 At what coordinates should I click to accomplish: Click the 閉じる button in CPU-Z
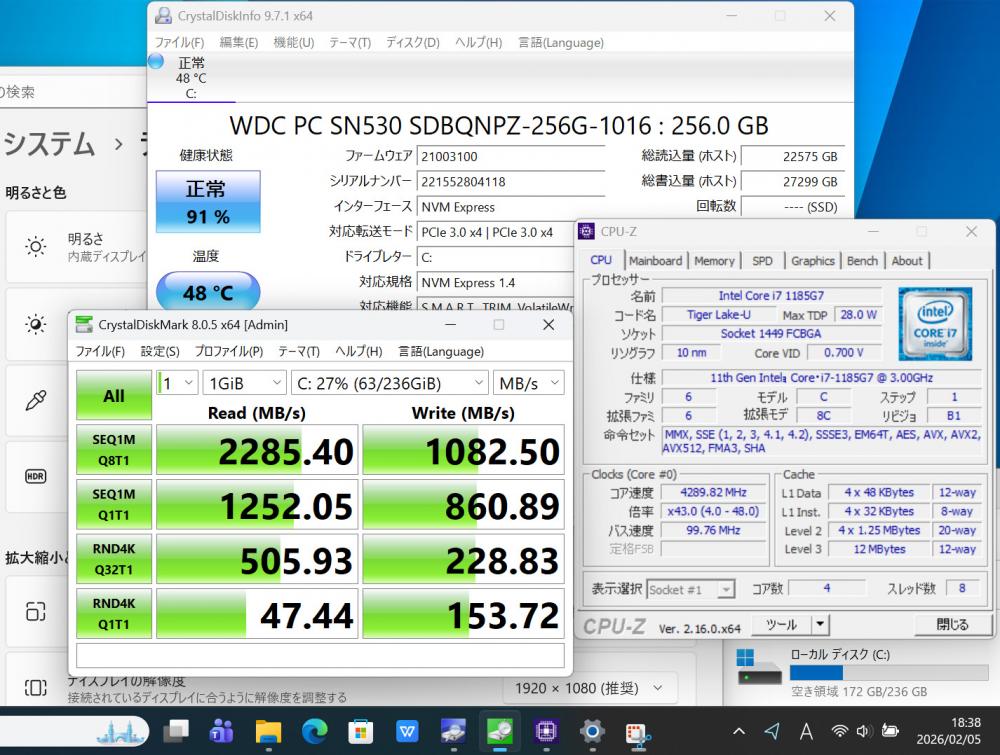952,624
